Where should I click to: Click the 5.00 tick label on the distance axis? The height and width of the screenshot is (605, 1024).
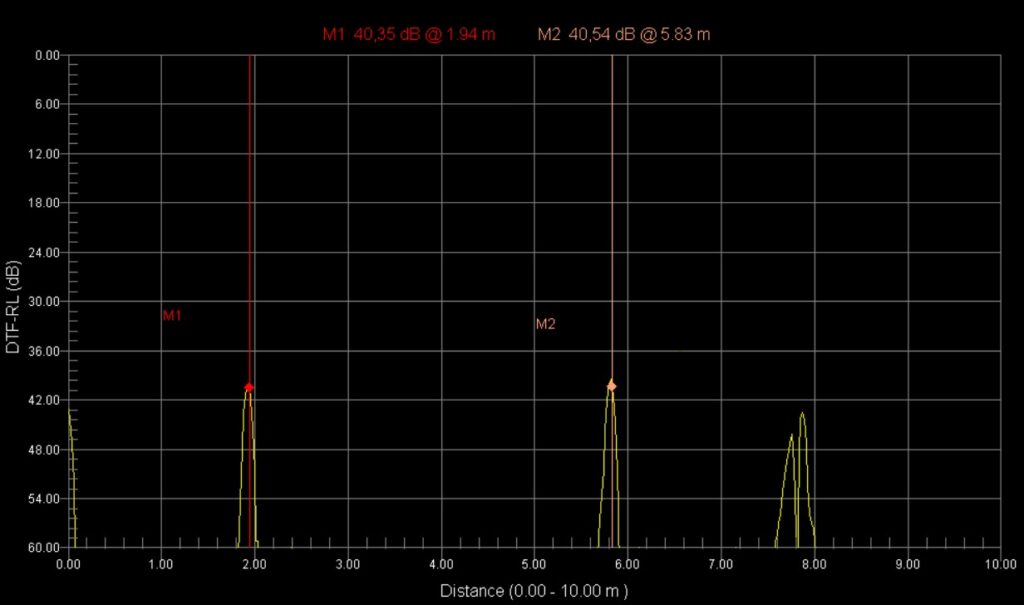(x=534, y=565)
